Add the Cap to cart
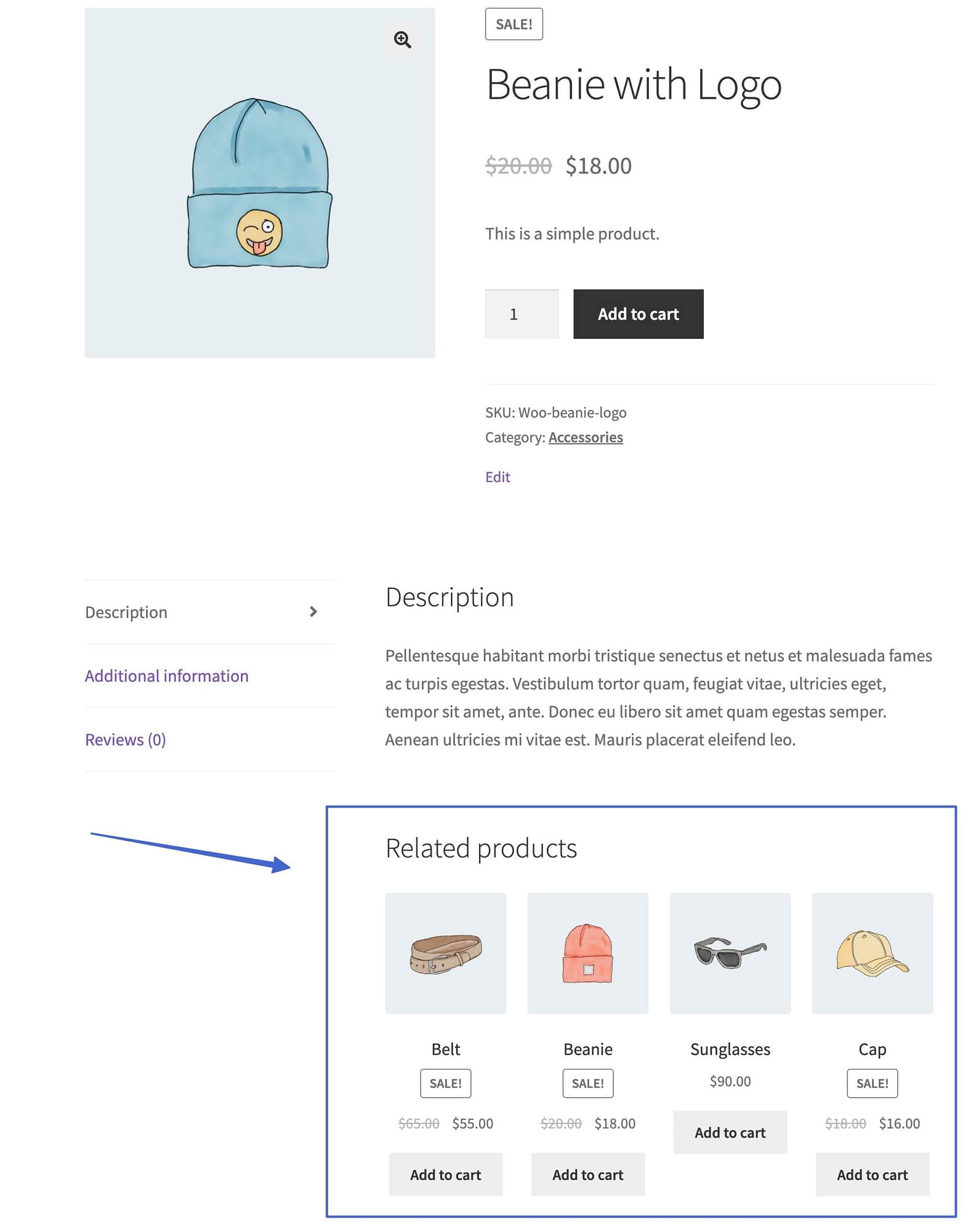This screenshot has width=976, height=1232. (x=872, y=1174)
